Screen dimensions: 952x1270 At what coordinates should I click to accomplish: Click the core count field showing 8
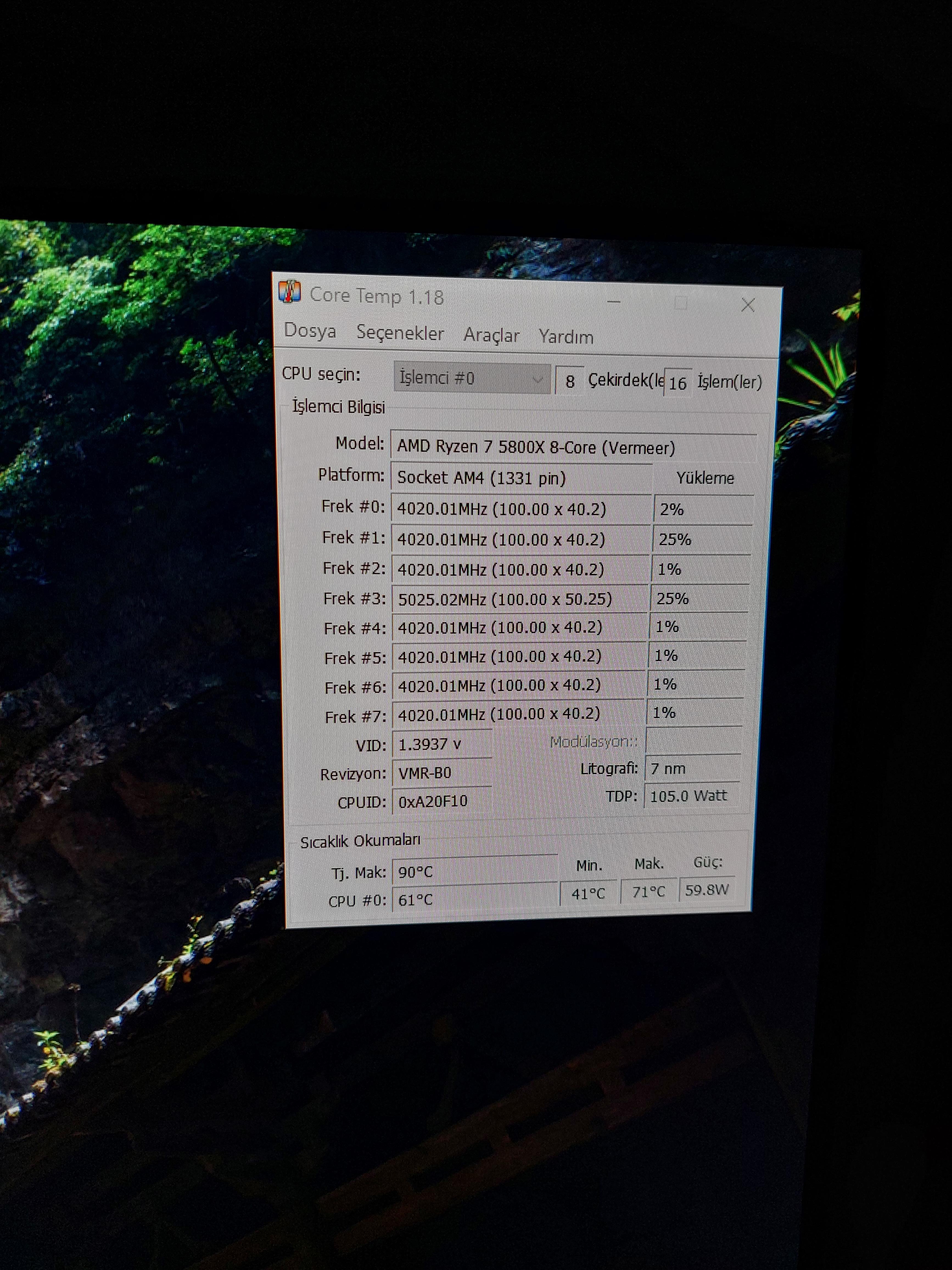click(x=569, y=381)
